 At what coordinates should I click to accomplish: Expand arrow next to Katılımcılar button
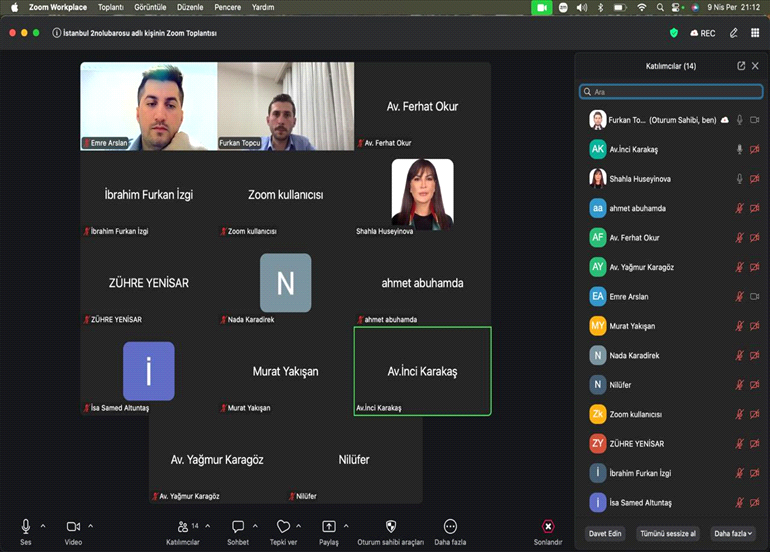(208, 526)
